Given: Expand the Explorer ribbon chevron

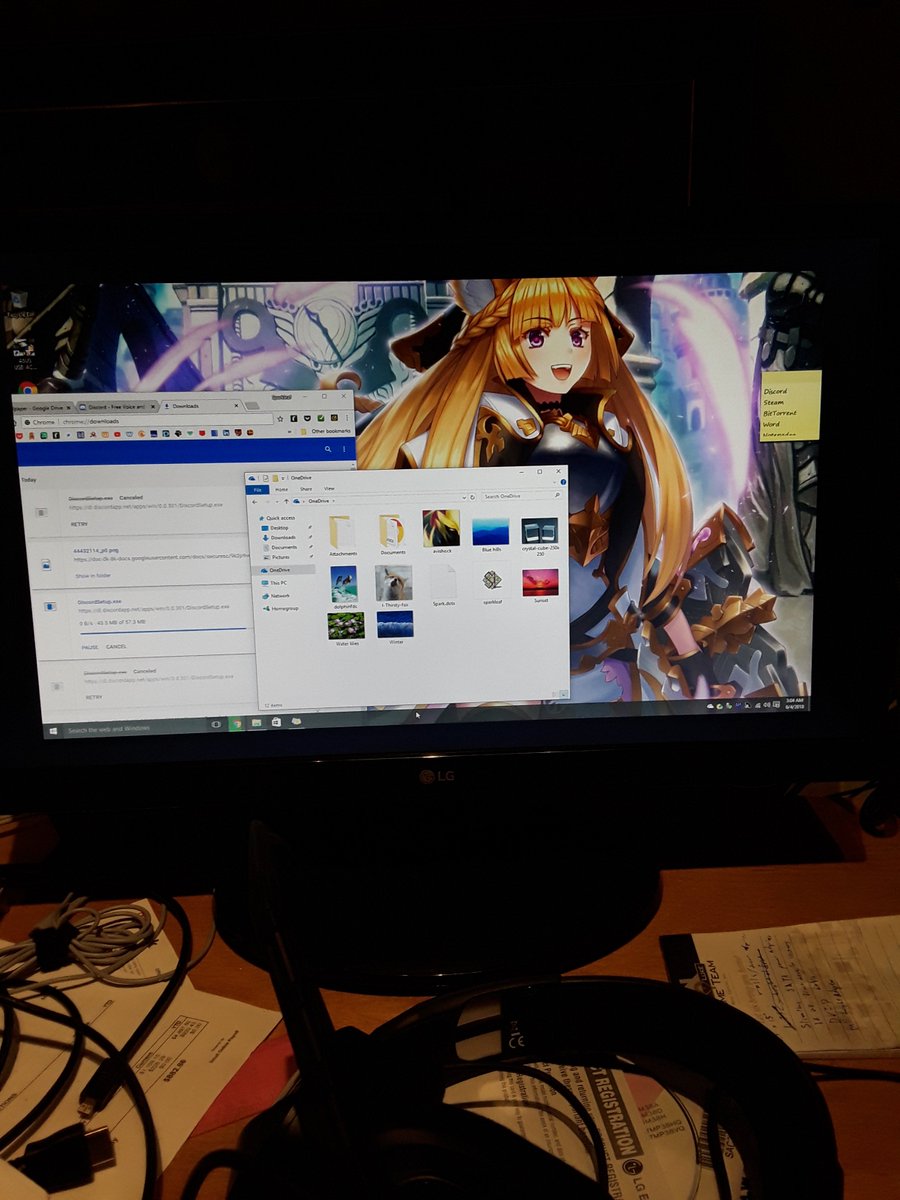Looking at the screenshot, I should (554, 483).
